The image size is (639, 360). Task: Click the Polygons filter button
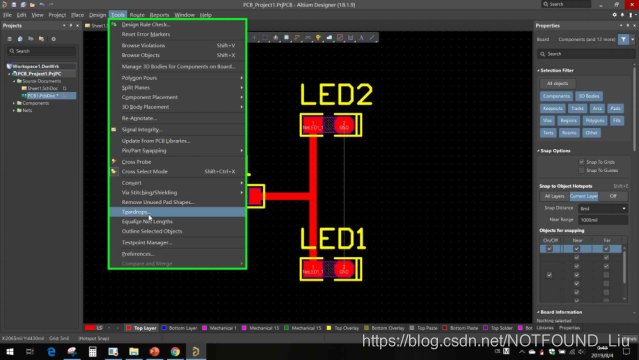(x=595, y=121)
